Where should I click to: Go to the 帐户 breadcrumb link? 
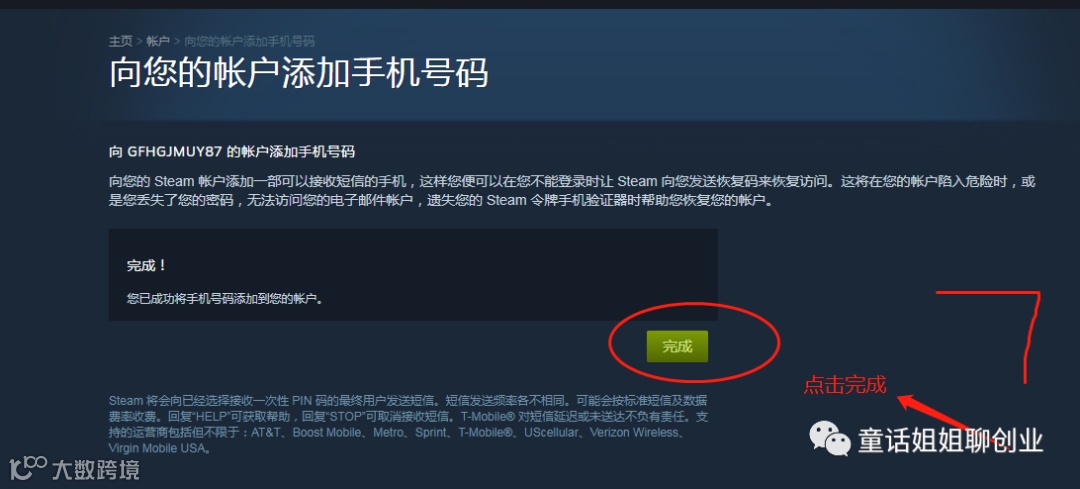tap(158, 41)
